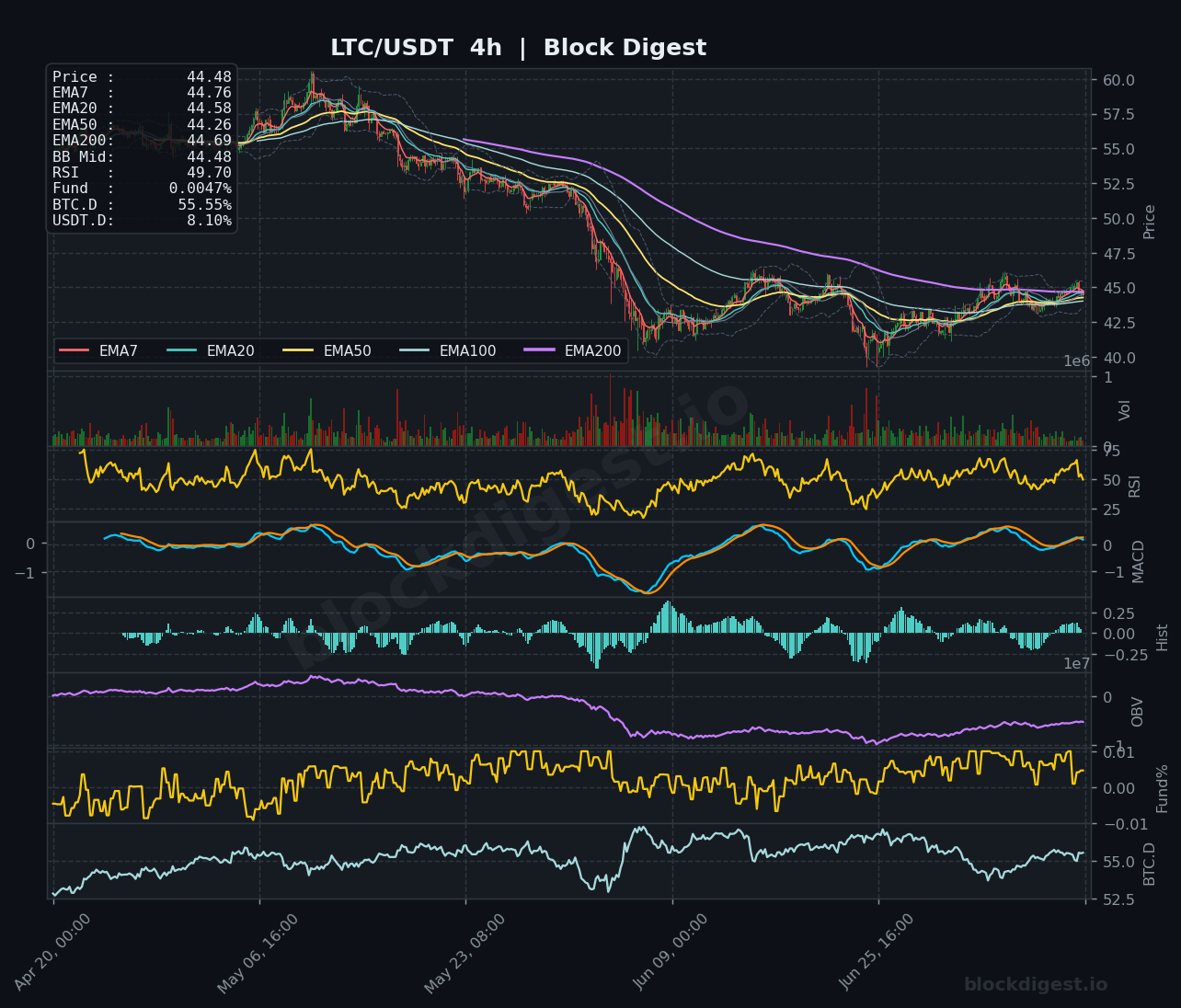Click the BB Mid 44.48 row
Viewport: 1181px width, 1008px height.
coord(142,156)
